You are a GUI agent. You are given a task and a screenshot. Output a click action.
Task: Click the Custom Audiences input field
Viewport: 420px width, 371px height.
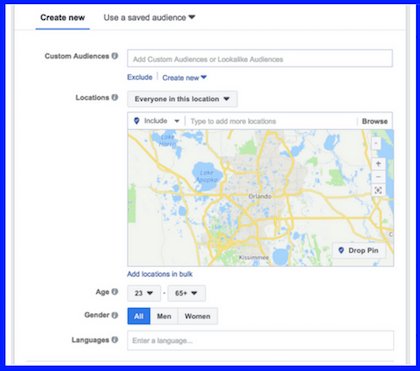click(x=260, y=59)
